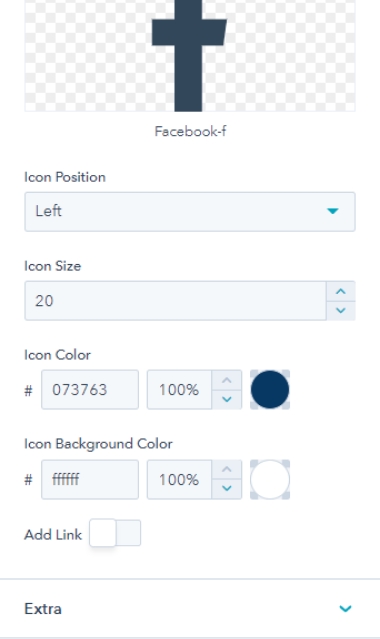Click the Icon Background Color opacity field
The height and width of the screenshot is (639, 380).
[x=179, y=479]
